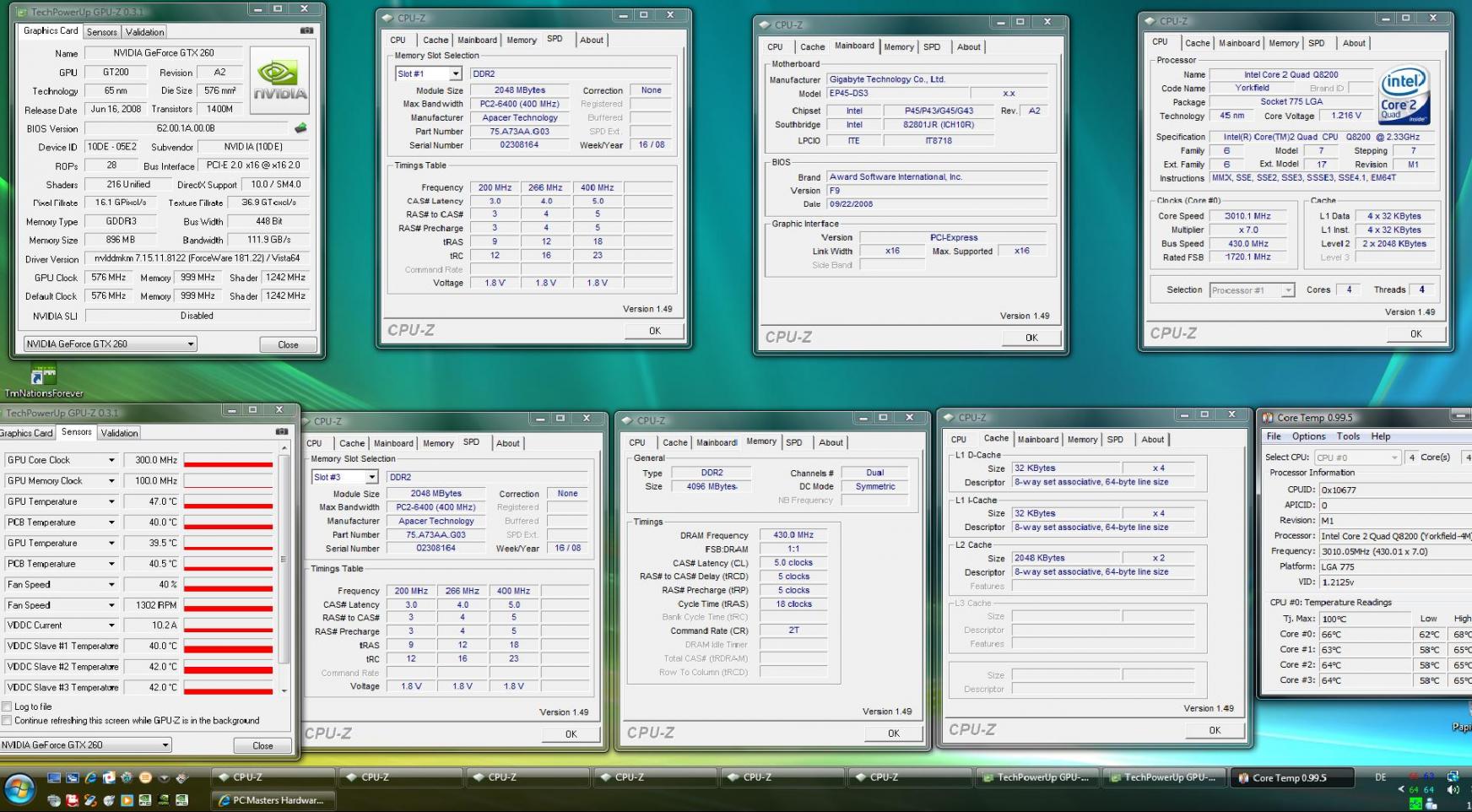Viewport: 1472px width, 812px height.
Task: Open the Fan Speed dropdown showing 1302 RPM
Action: tap(111, 605)
